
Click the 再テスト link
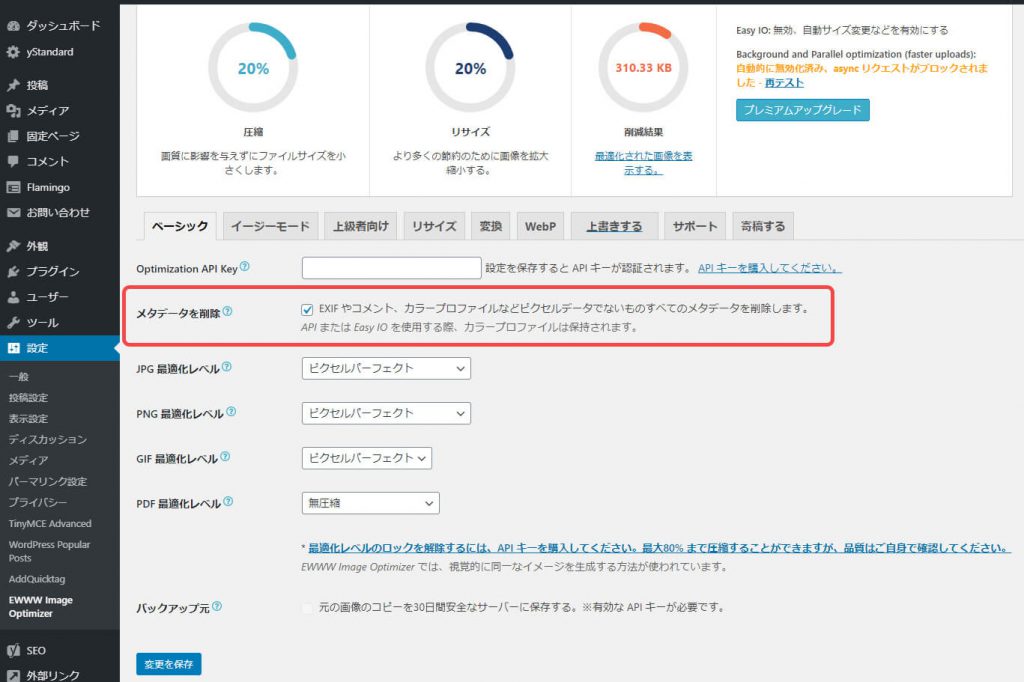(x=787, y=83)
